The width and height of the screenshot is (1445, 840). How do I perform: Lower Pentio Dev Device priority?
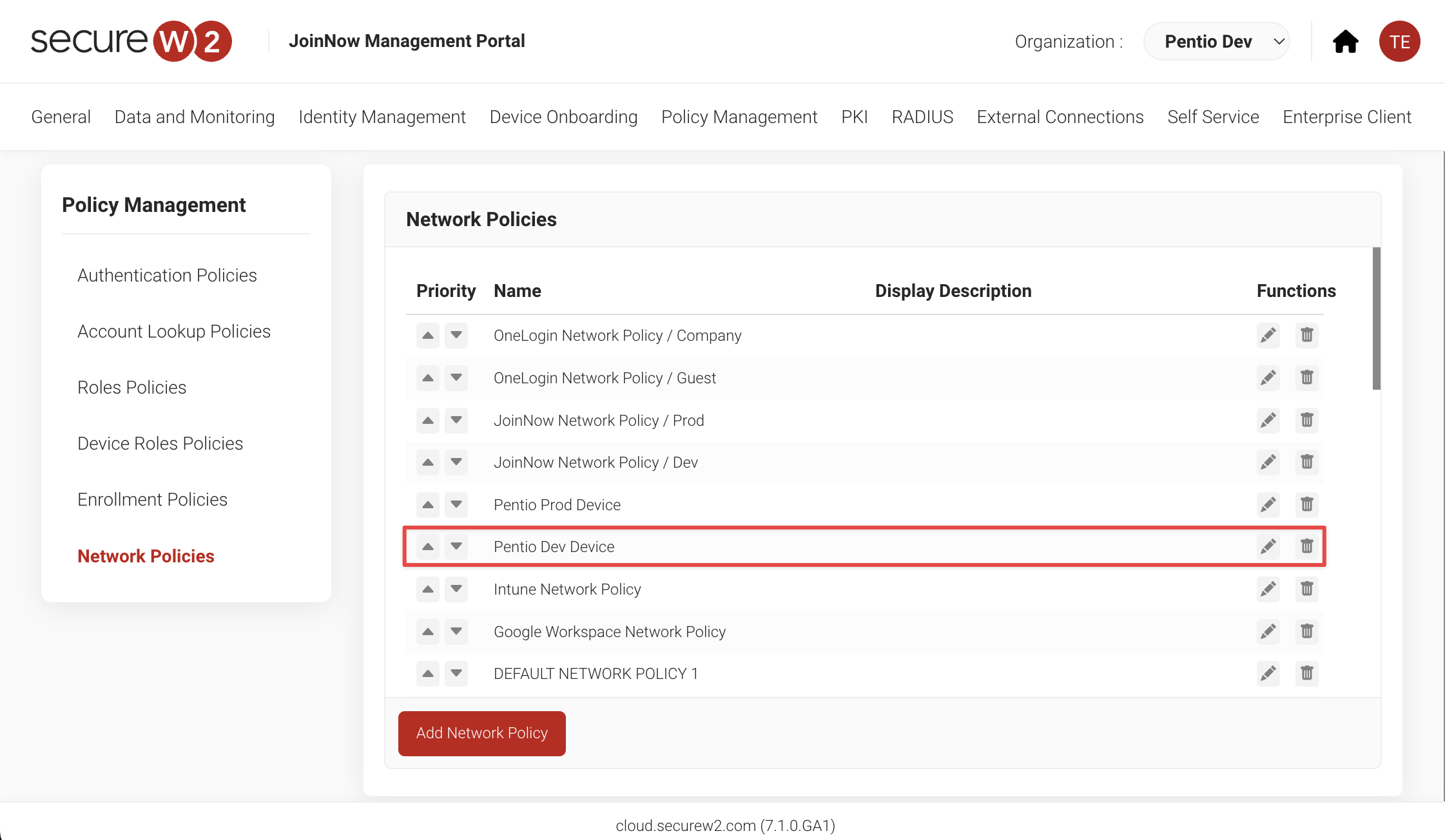click(456, 546)
